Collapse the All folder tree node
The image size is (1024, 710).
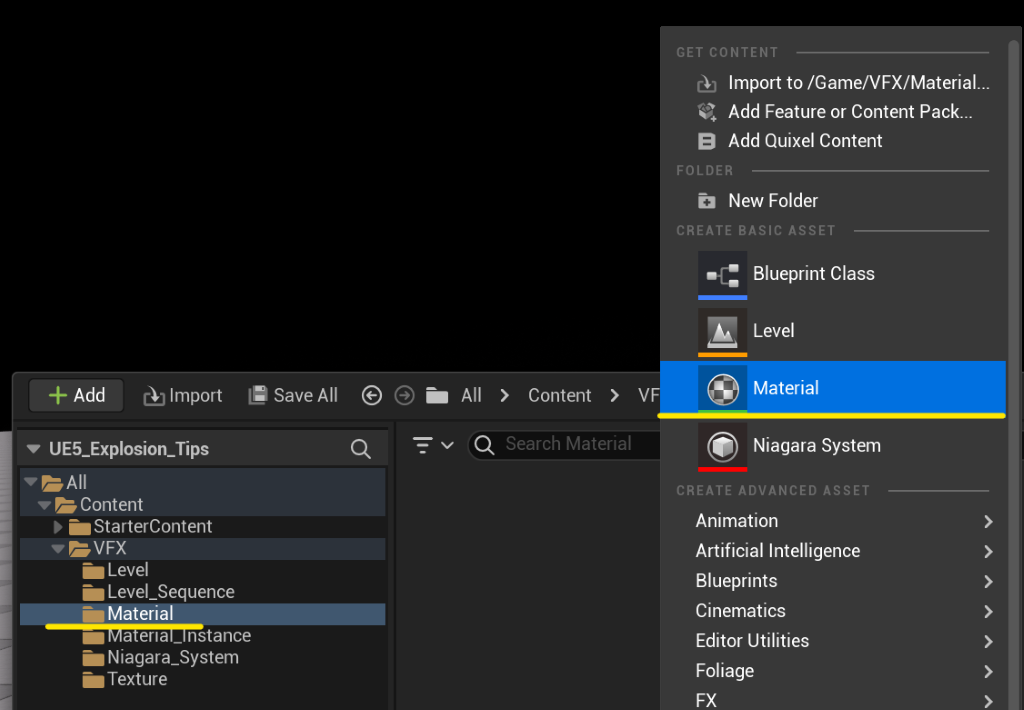click(30, 482)
